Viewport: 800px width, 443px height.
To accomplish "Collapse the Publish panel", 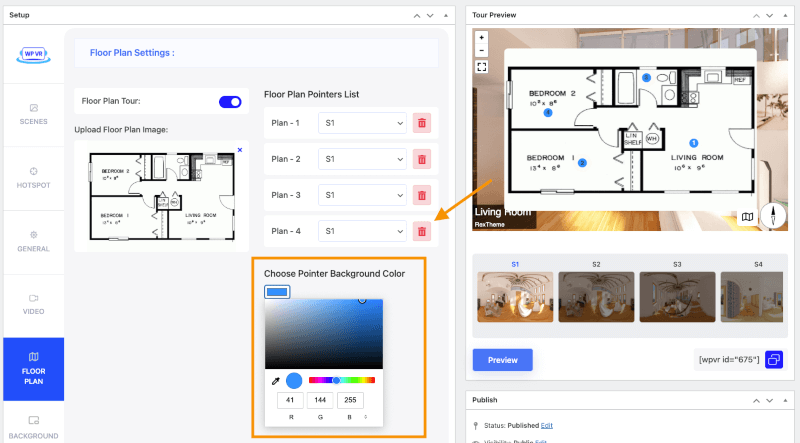I will (x=785, y=401).
